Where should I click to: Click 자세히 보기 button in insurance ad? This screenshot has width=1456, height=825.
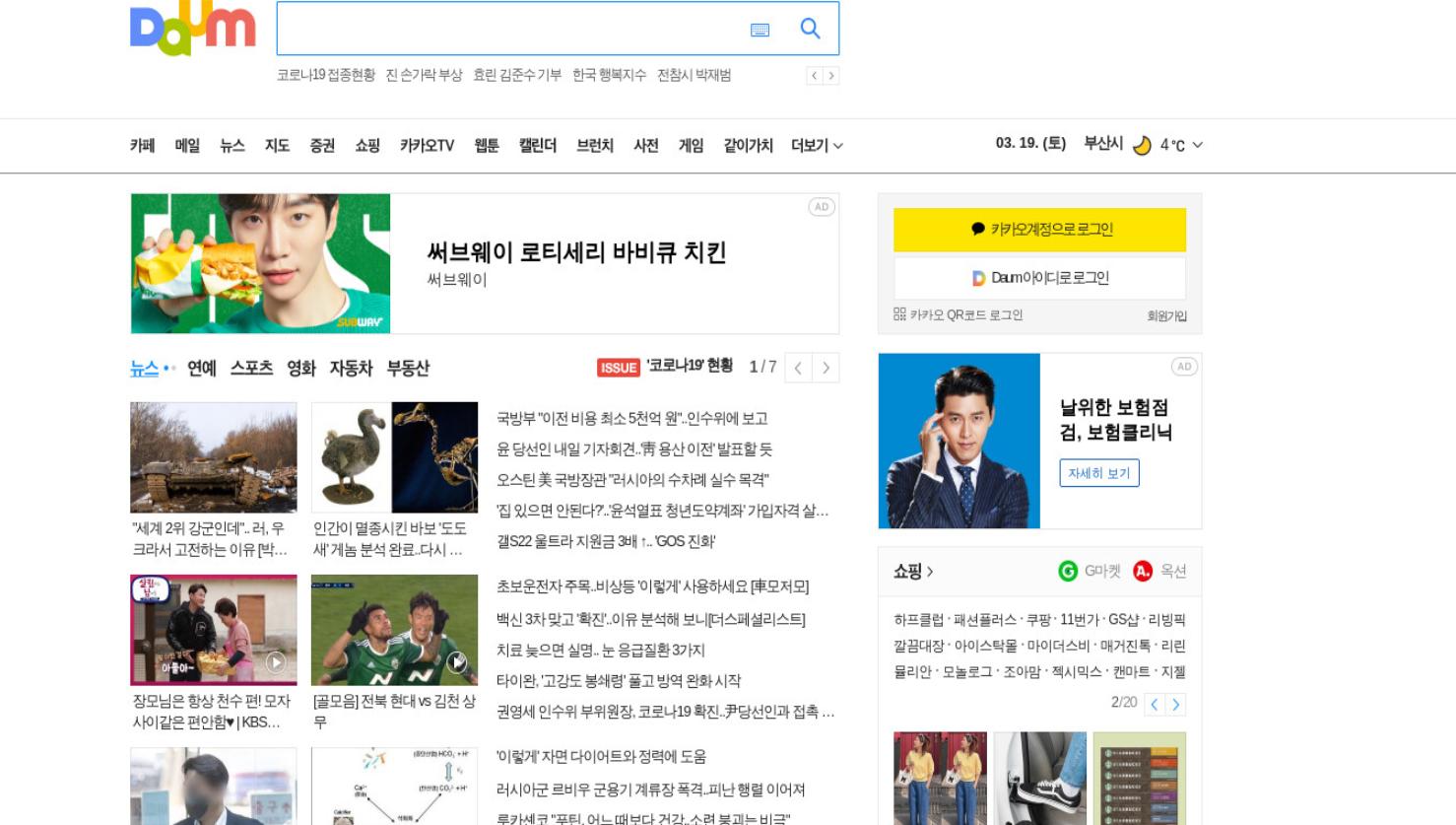pos(1099,473)
